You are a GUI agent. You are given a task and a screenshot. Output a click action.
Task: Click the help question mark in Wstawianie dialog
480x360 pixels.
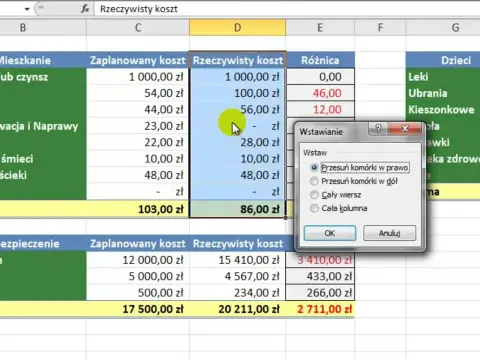pyautogui.click(x=378, y=128)
